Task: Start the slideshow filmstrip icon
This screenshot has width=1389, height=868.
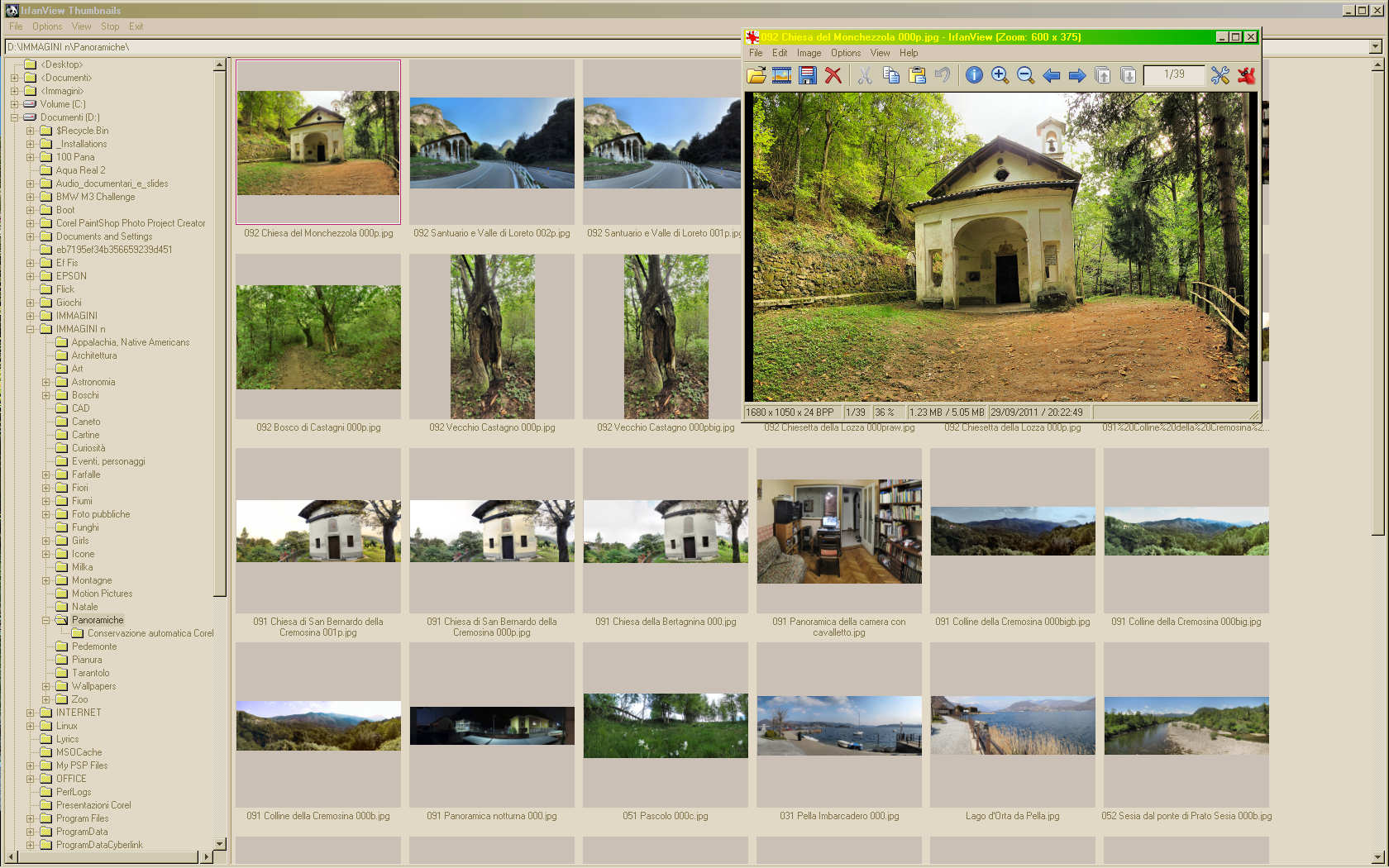Action: [x=781, y=75]
